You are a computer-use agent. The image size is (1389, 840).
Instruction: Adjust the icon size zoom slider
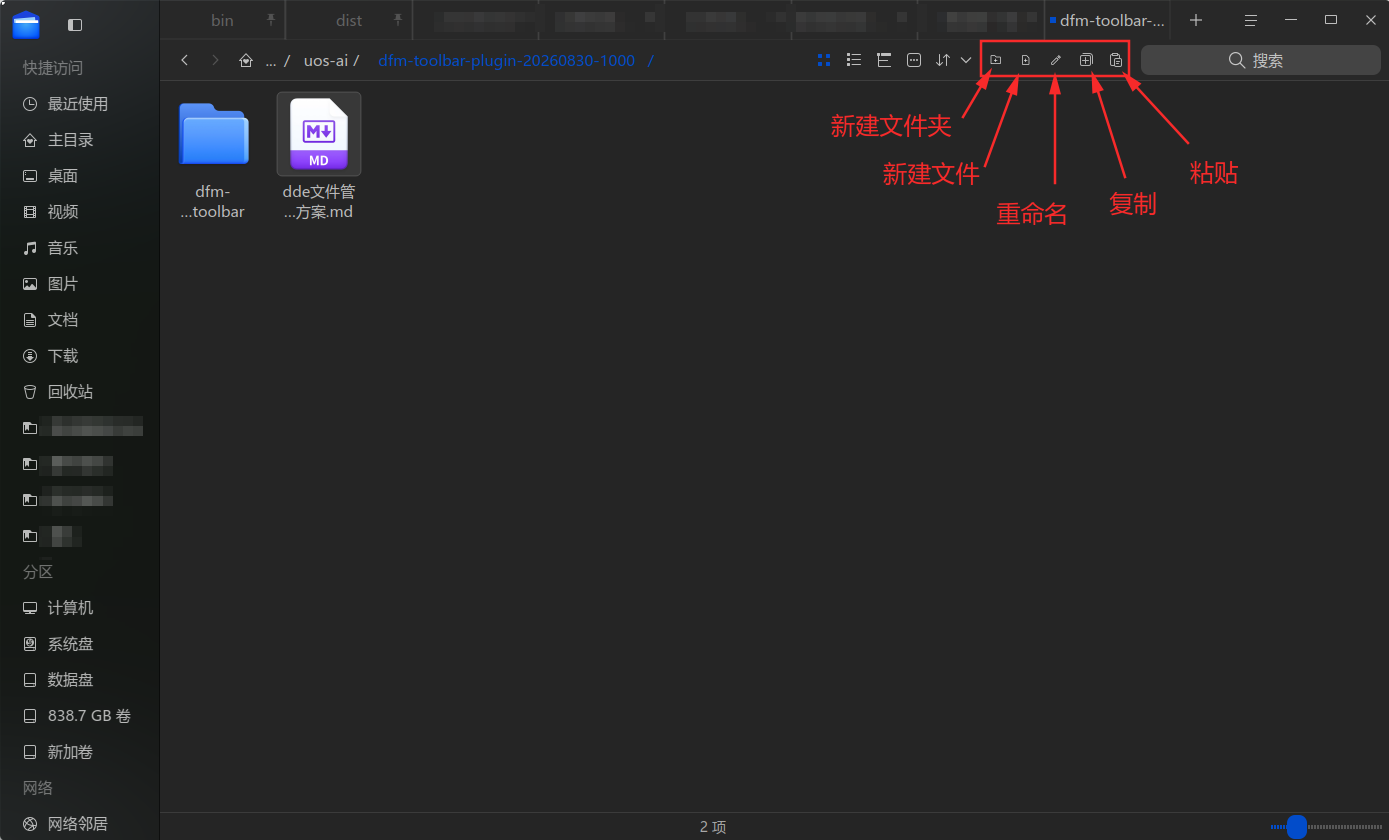[x=1296, y=827]
